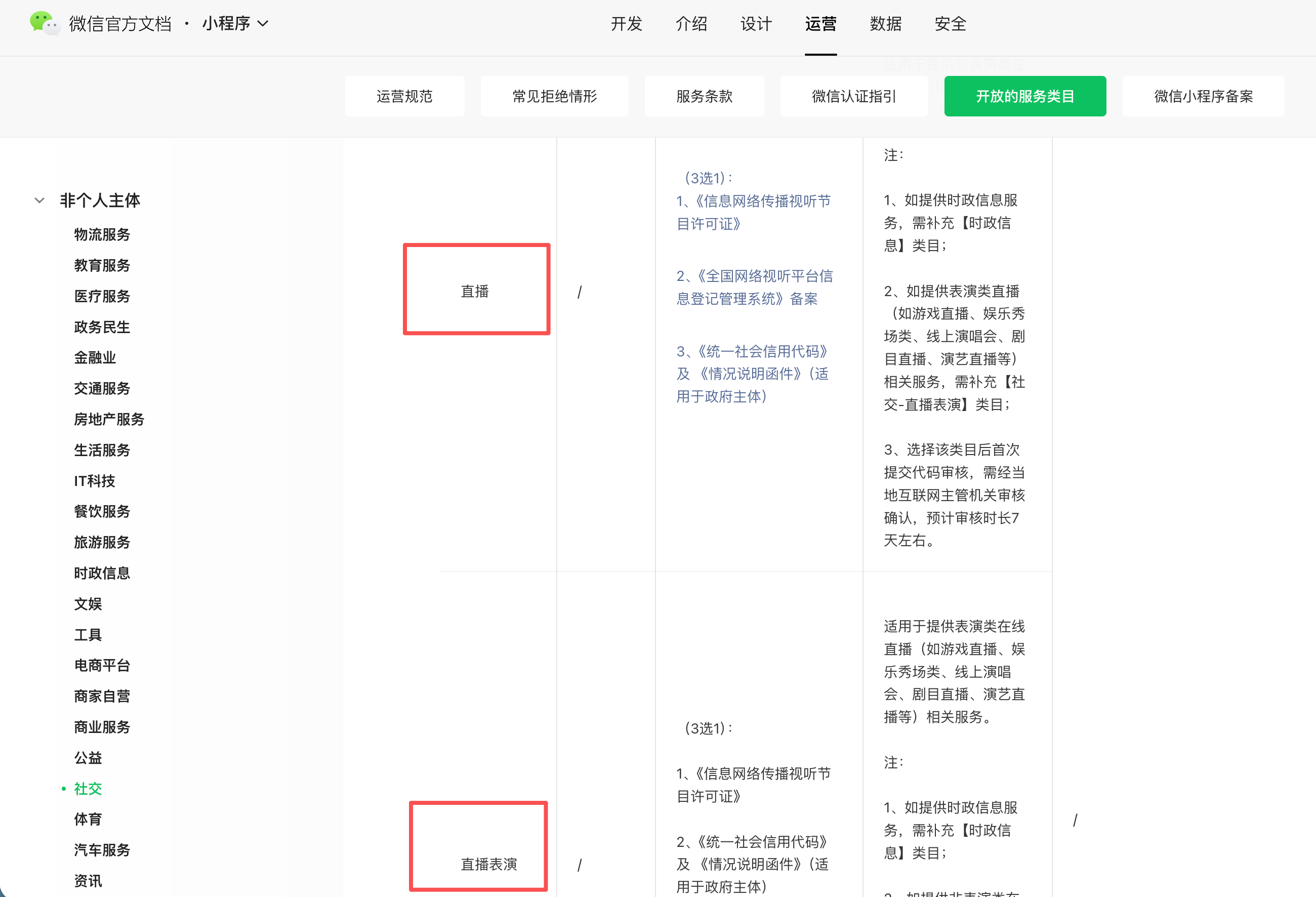Open the 小程序 dropdown menu
1316x897 pixels.
click(234, 23)
